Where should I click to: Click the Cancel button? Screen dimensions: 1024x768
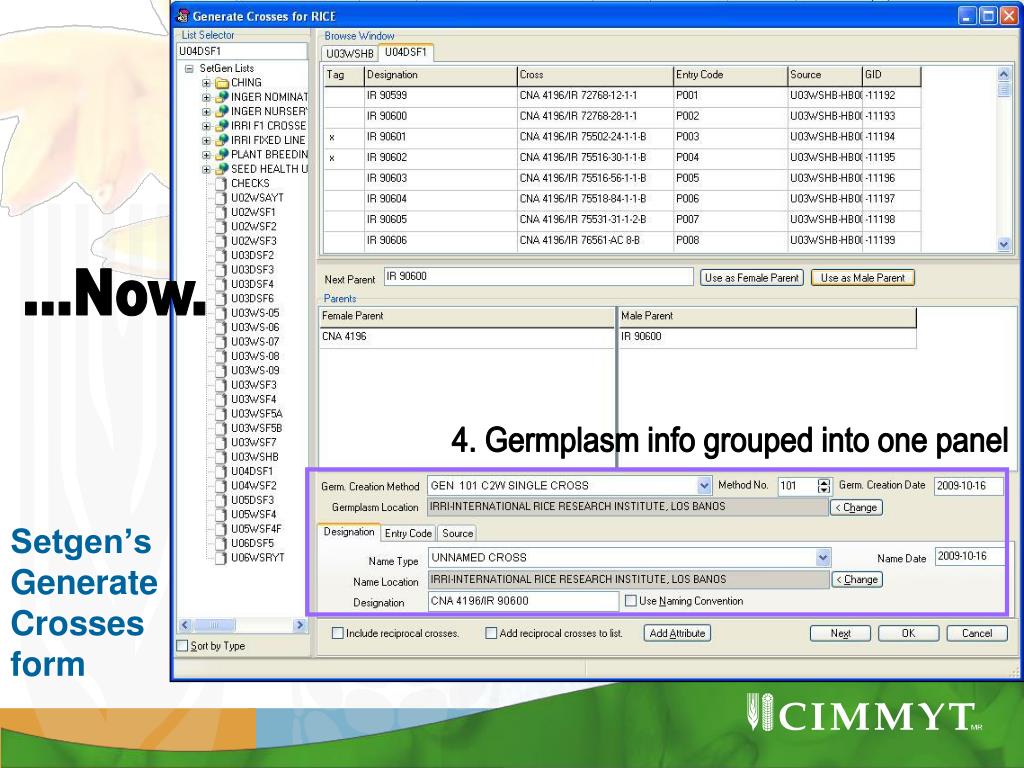977,633
